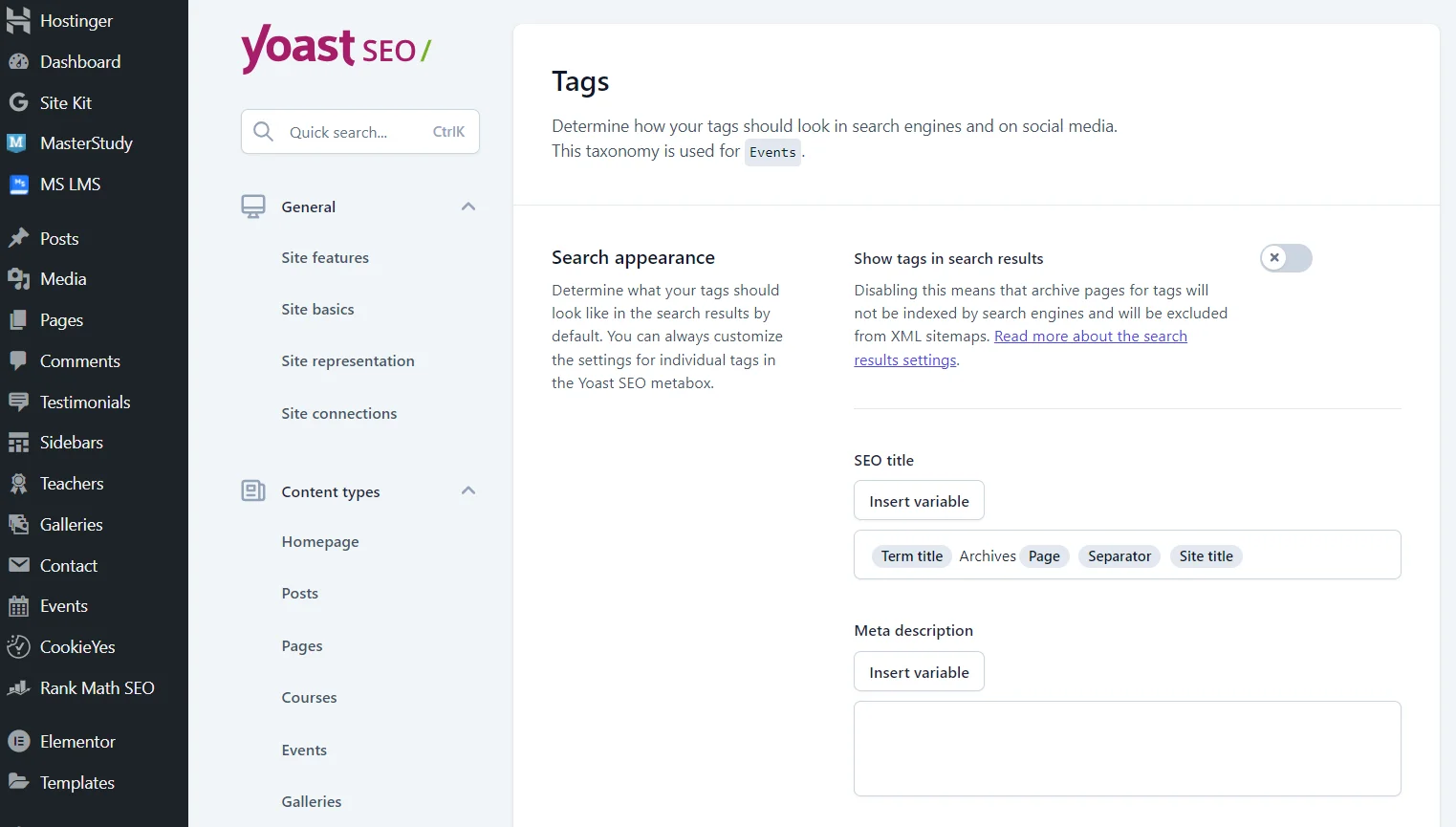Open Site connections settings
The width and height of the screenshot is (1456, 827).
pos(339,414)
